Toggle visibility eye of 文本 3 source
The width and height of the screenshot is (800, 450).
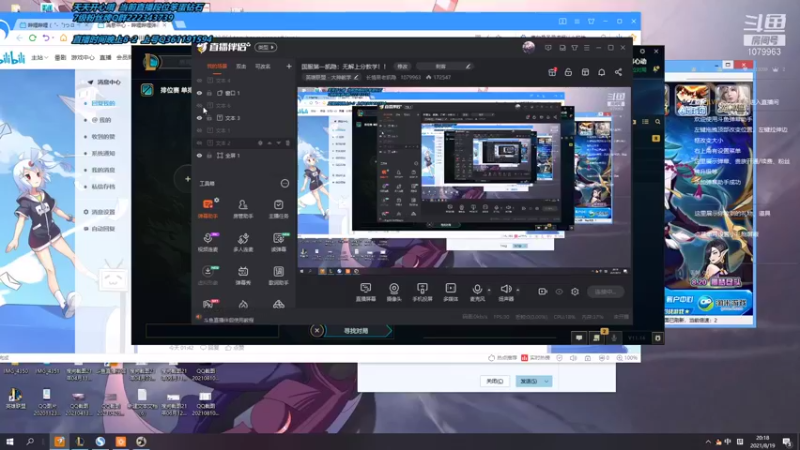[x=199, y=118]
